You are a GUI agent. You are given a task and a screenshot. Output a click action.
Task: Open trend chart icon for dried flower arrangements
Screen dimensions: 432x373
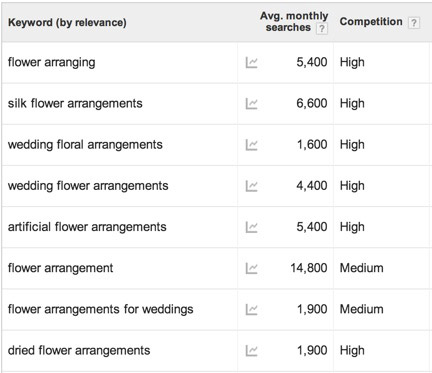tap(251, 351)
